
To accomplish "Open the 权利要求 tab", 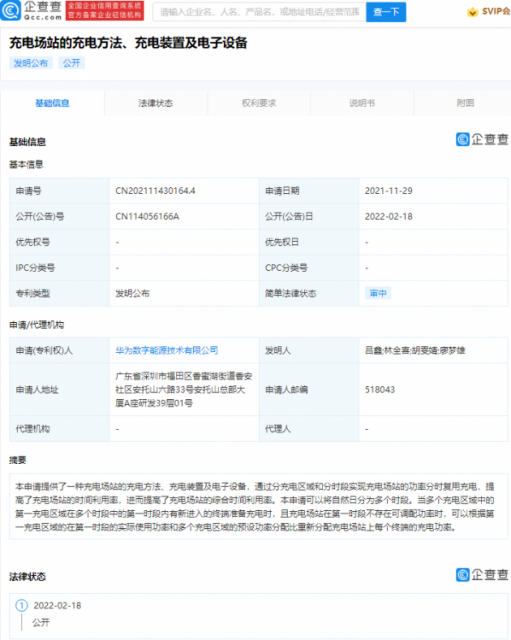I will point(259,103).
